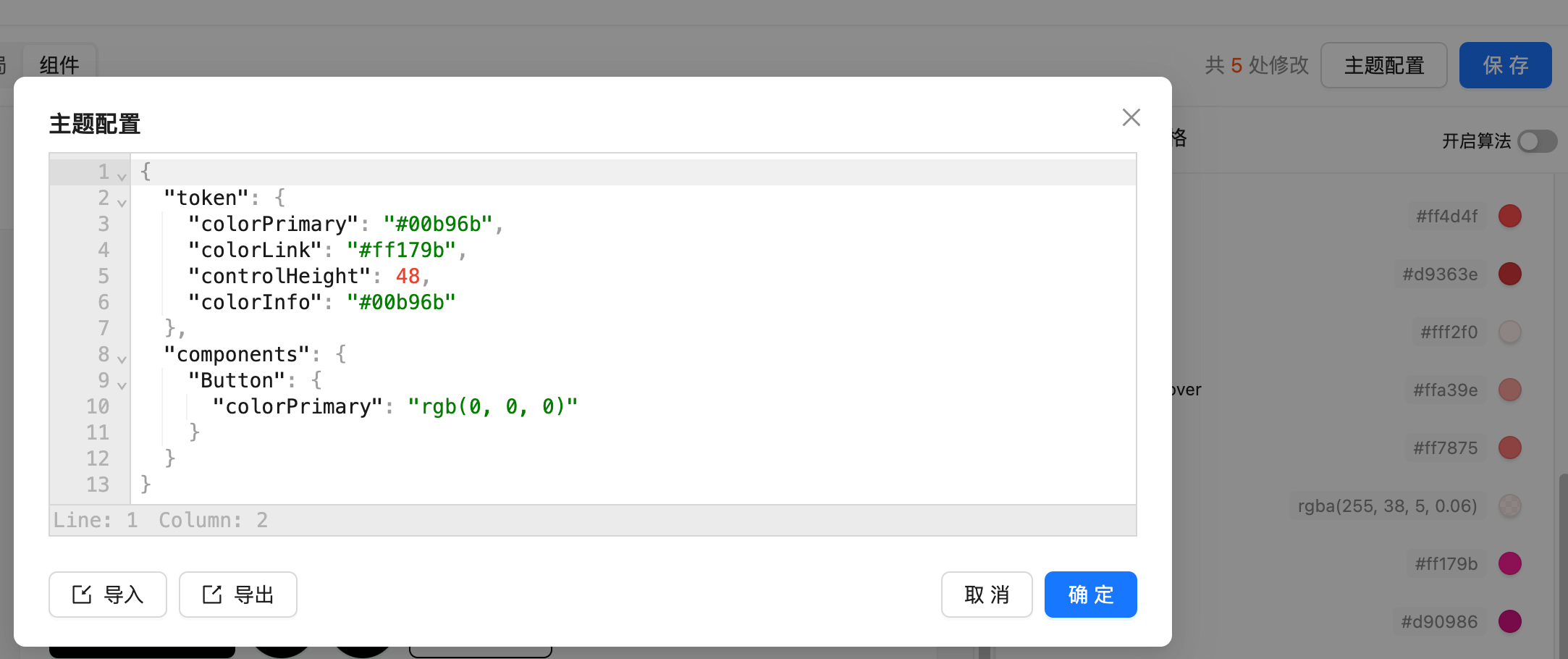Screen dimensions: 1568x659
Task: Open the rgba(255, 38, 5, 0.06) swatch
Action: pyautogui.click(x=1510, y=505)
